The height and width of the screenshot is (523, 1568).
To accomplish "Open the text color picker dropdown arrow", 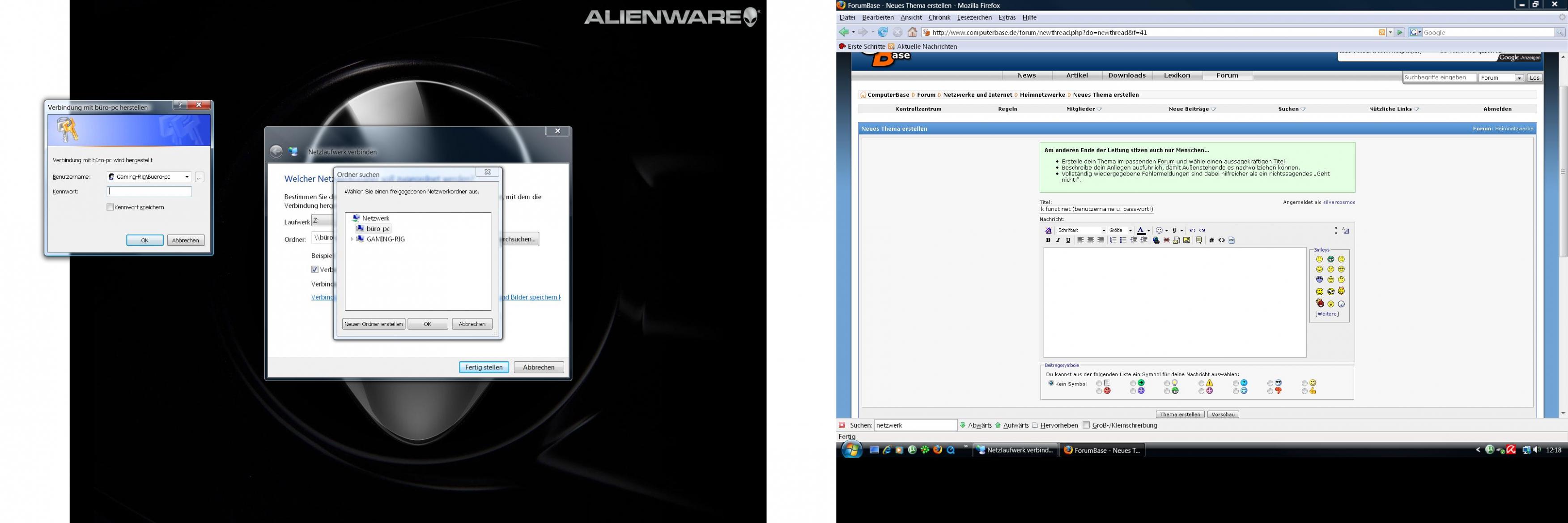I will pyautogui.click(x=1149, y=231).
